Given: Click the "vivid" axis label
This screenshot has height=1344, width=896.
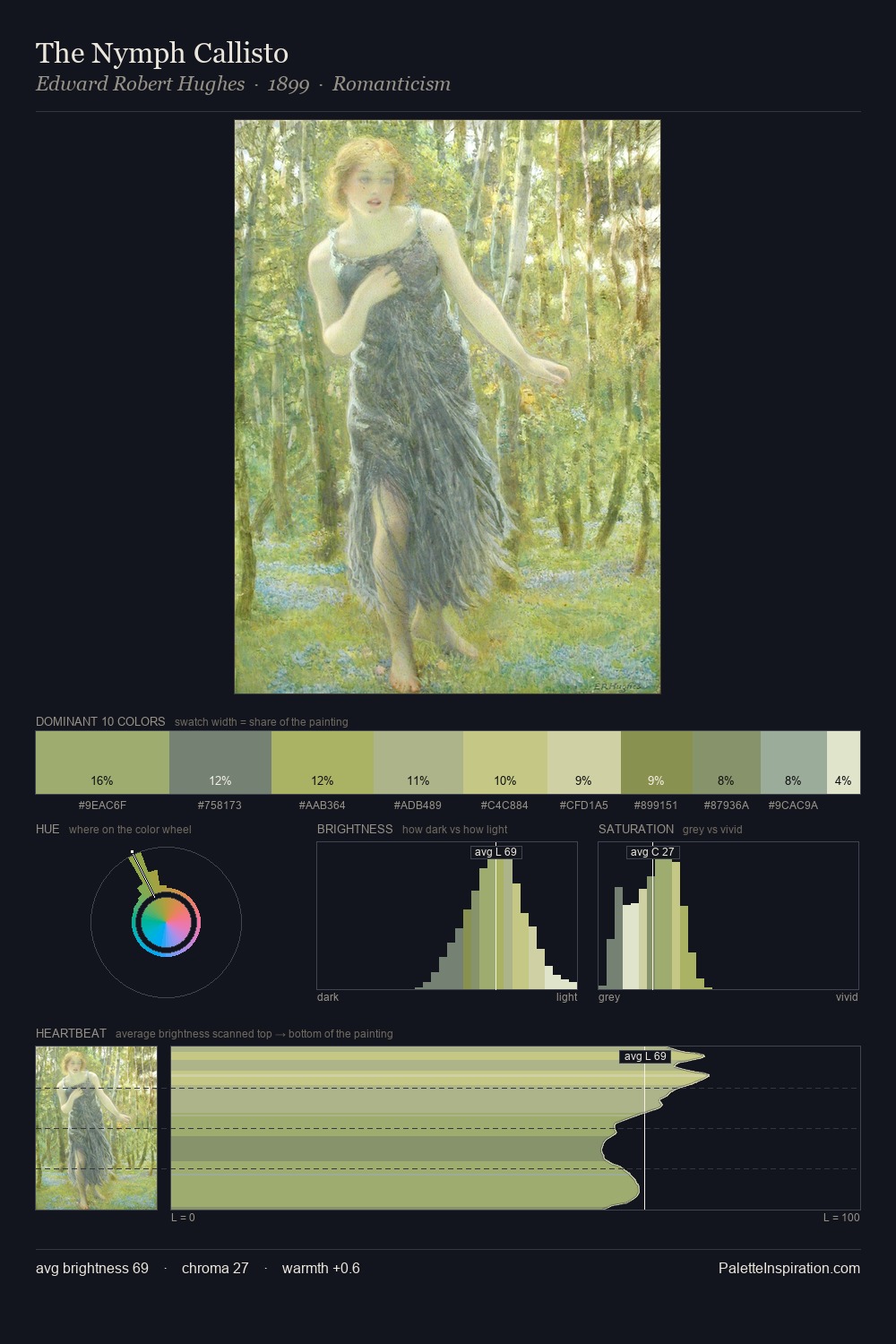Looking at the screenshot, I should click(x=847, y=997).
